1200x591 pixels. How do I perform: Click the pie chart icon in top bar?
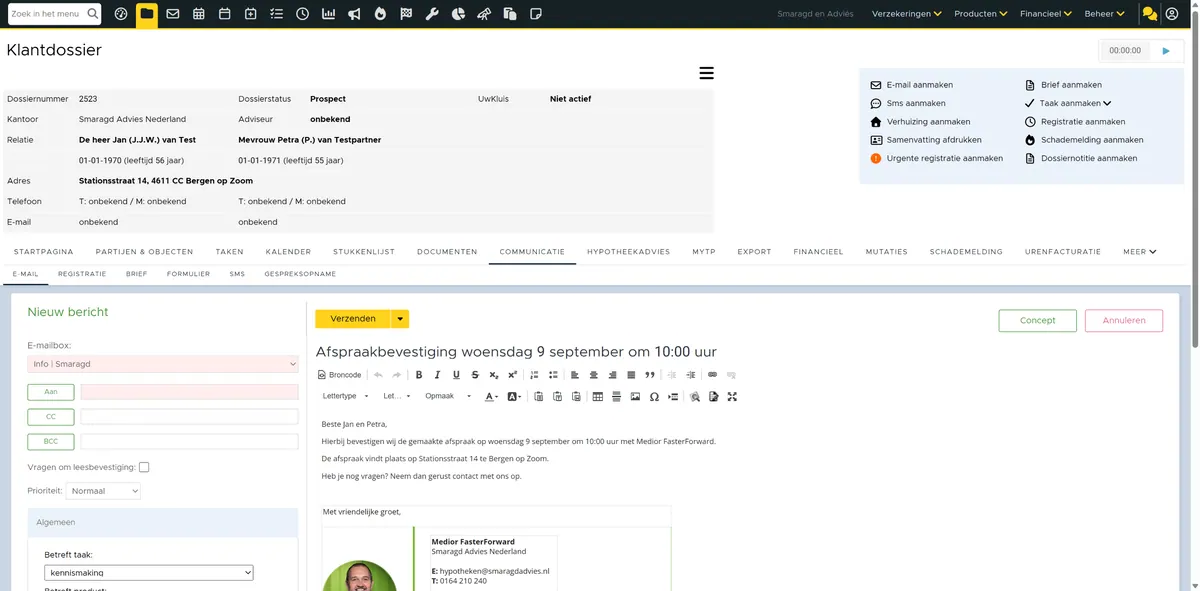click(458, 14)
